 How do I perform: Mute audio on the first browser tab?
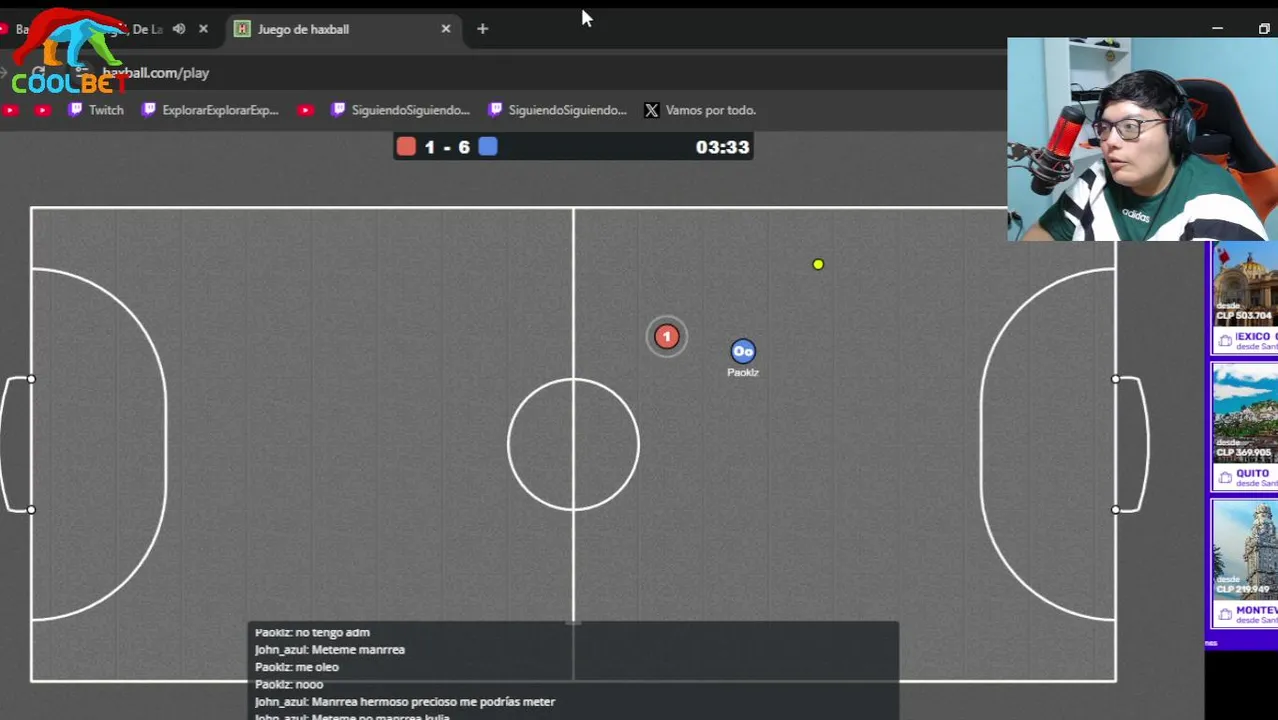(179, 29)
